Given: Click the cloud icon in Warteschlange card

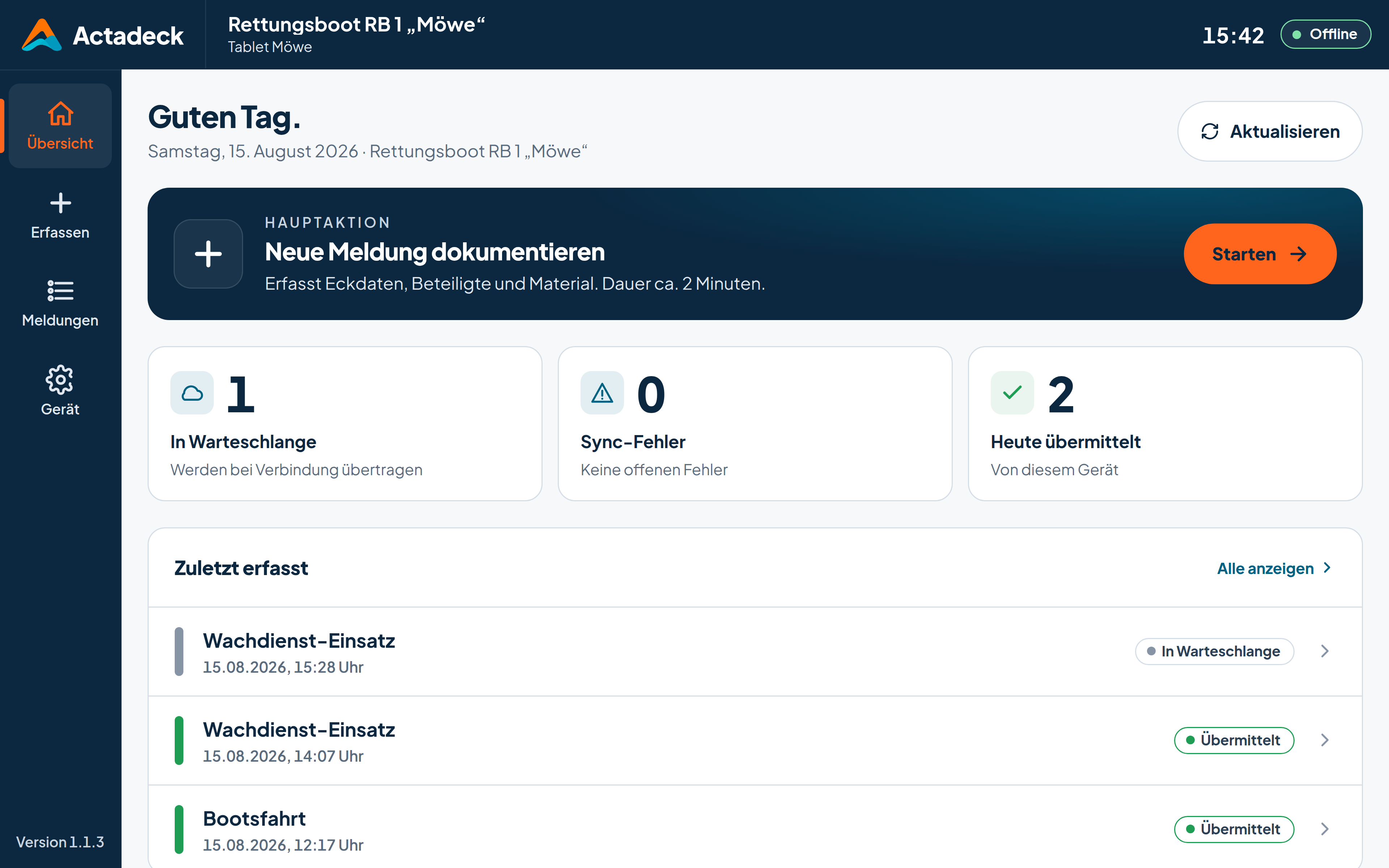Looking at the screenshot, I should pyautogui.click(x=192, y=393).
